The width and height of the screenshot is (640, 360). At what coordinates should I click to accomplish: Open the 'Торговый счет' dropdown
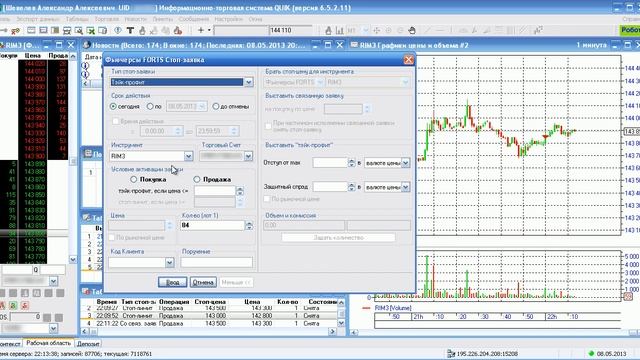(248, 156)
